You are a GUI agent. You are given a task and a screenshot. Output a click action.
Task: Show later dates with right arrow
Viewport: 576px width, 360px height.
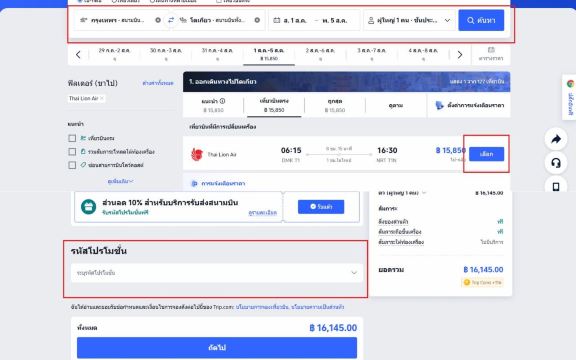(460, 55)
